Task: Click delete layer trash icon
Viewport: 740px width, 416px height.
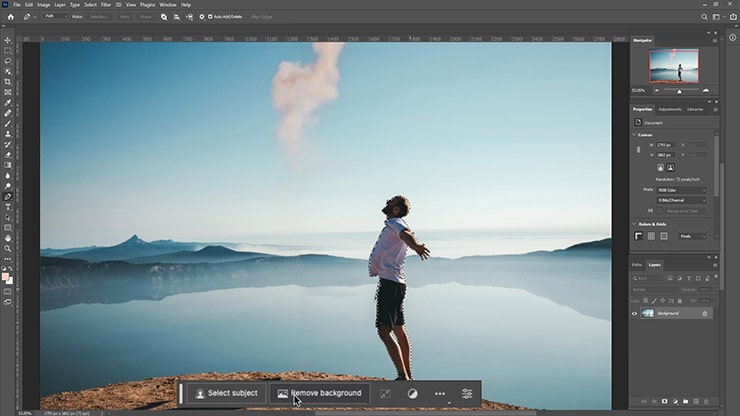Action: pos(706,401)
